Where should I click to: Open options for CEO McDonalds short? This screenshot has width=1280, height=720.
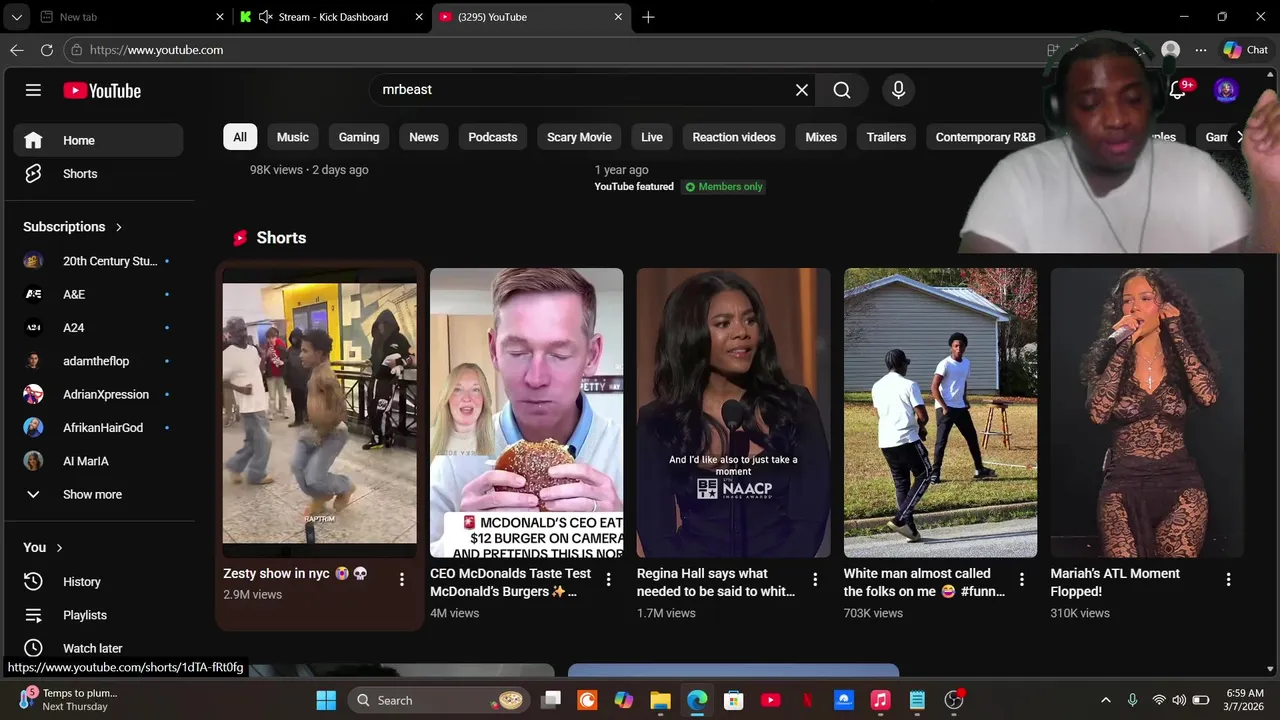pyautogui.click(x=608, y=580)
